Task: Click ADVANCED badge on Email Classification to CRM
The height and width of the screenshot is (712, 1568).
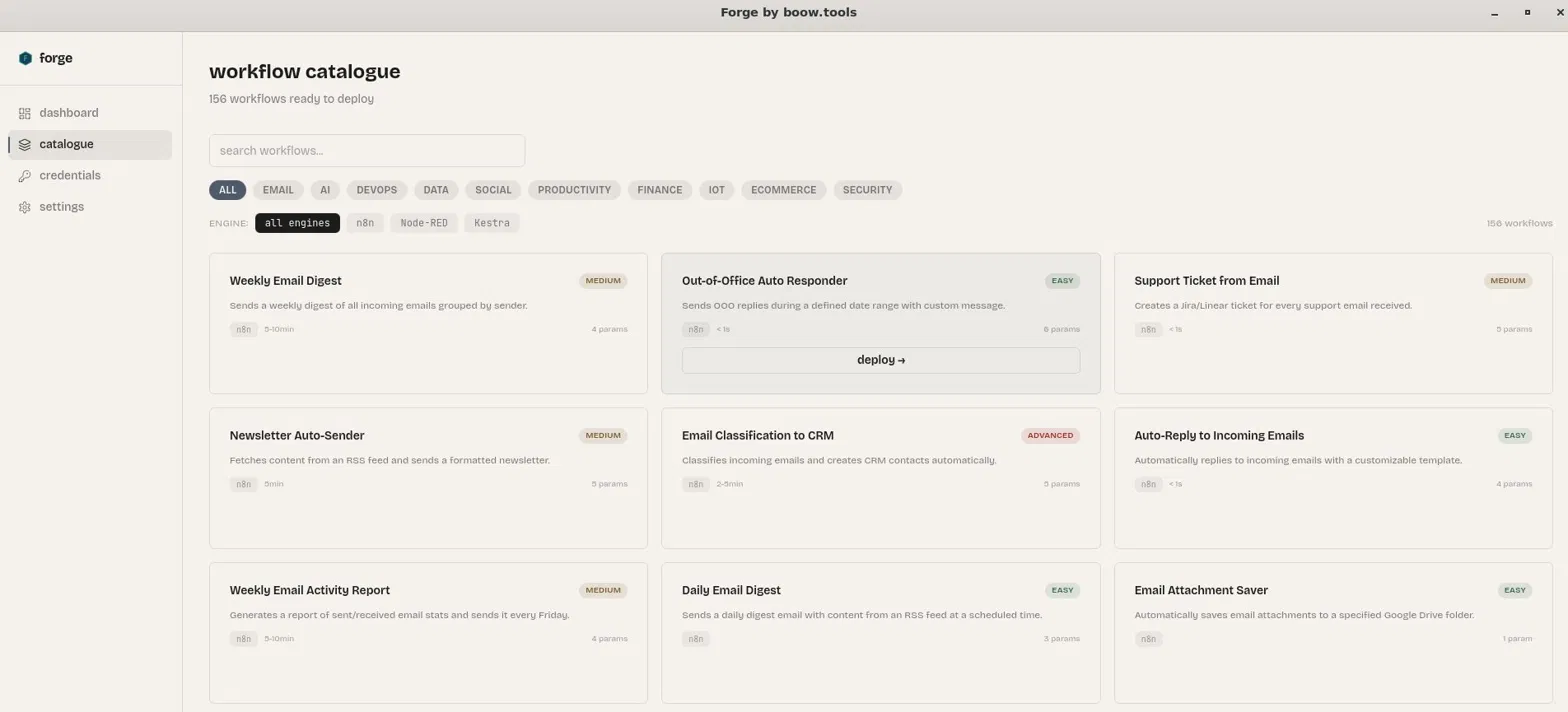Action: [x=1050, y=436]
